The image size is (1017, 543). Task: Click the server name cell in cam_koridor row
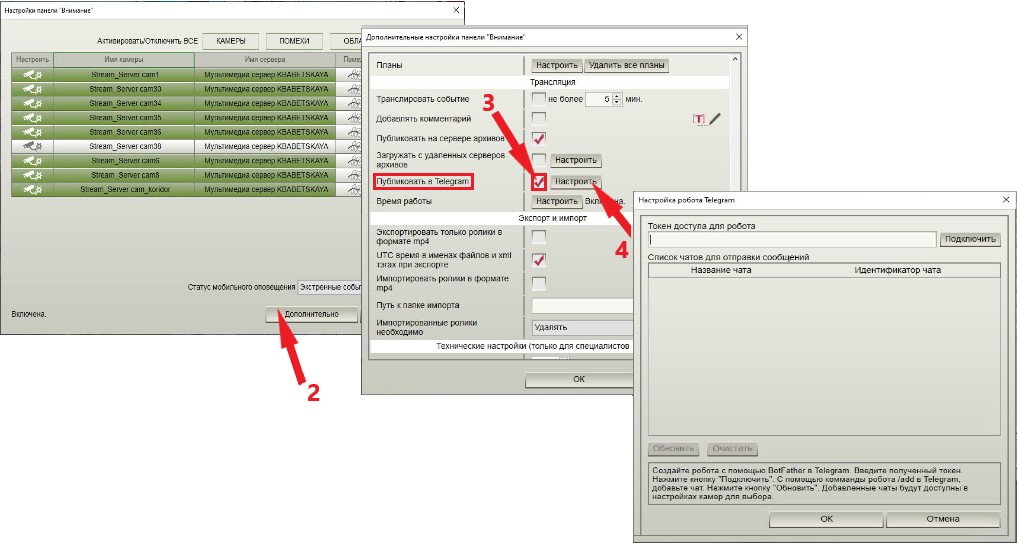(266, 189)
